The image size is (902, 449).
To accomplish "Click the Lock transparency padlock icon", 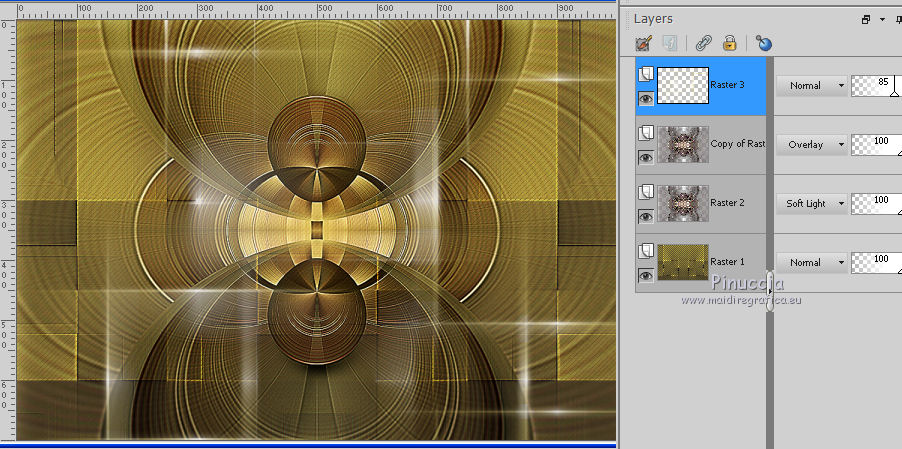I will point(730,43).
